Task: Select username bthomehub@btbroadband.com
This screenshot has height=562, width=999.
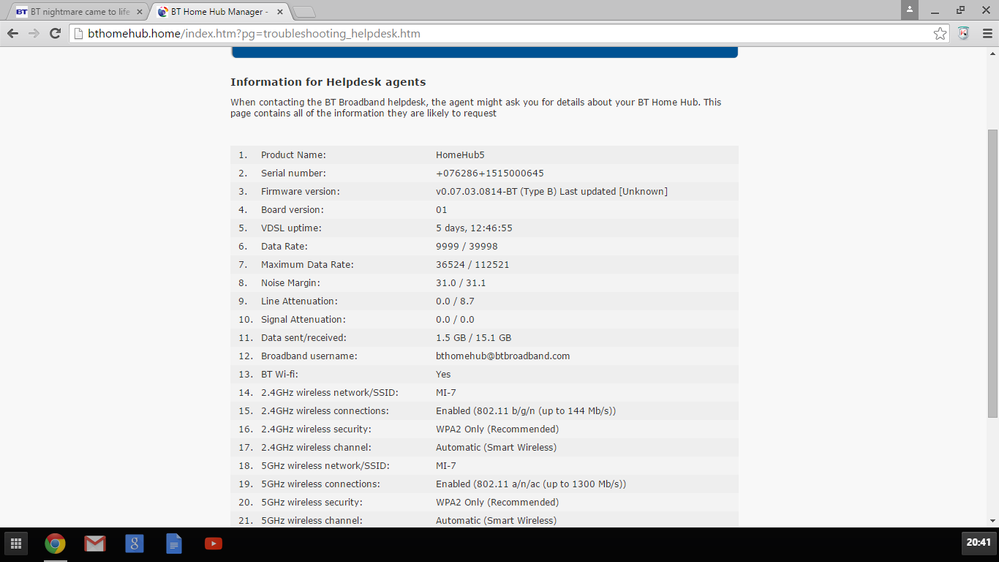Action: pyautogui.click(x=503, y=356)
